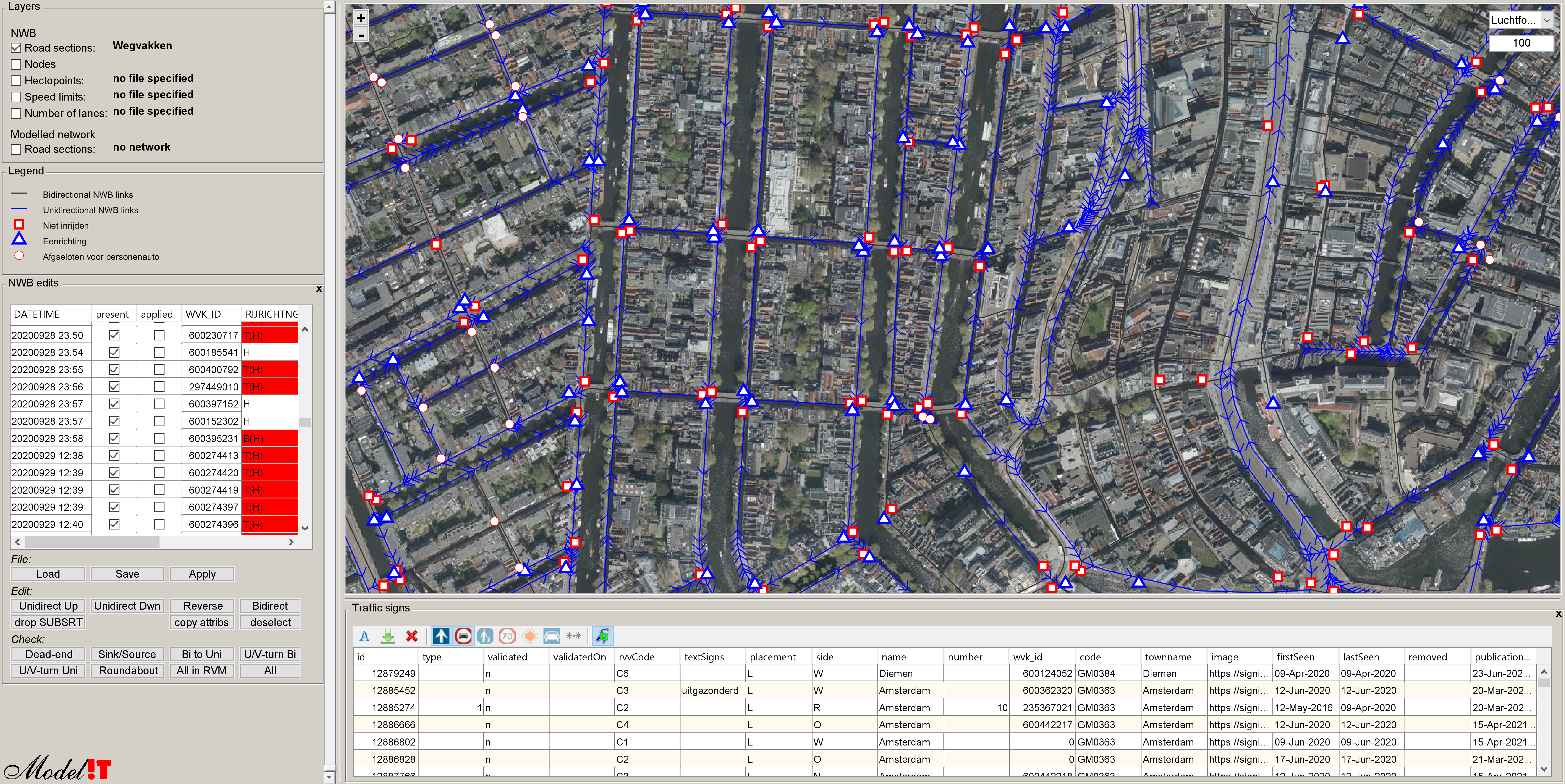Click the drop SUBSRT button
Viewport: 1565px width, 784px height.
click(x=48, y=622)
